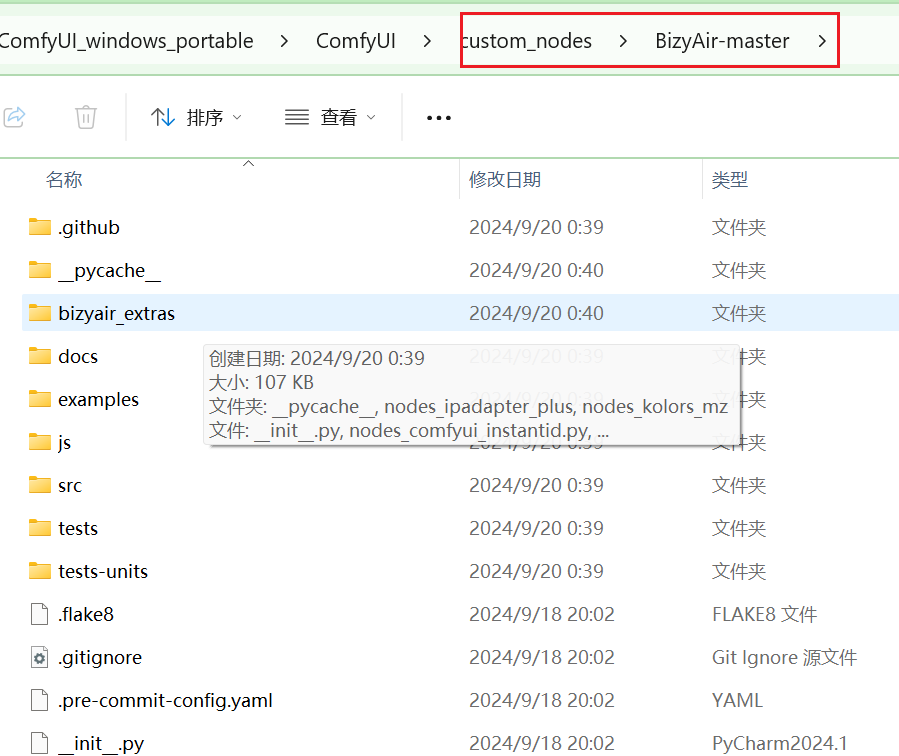Select the docs folder icon
This screenshot has width=899, height=756.
click(40, 356)
